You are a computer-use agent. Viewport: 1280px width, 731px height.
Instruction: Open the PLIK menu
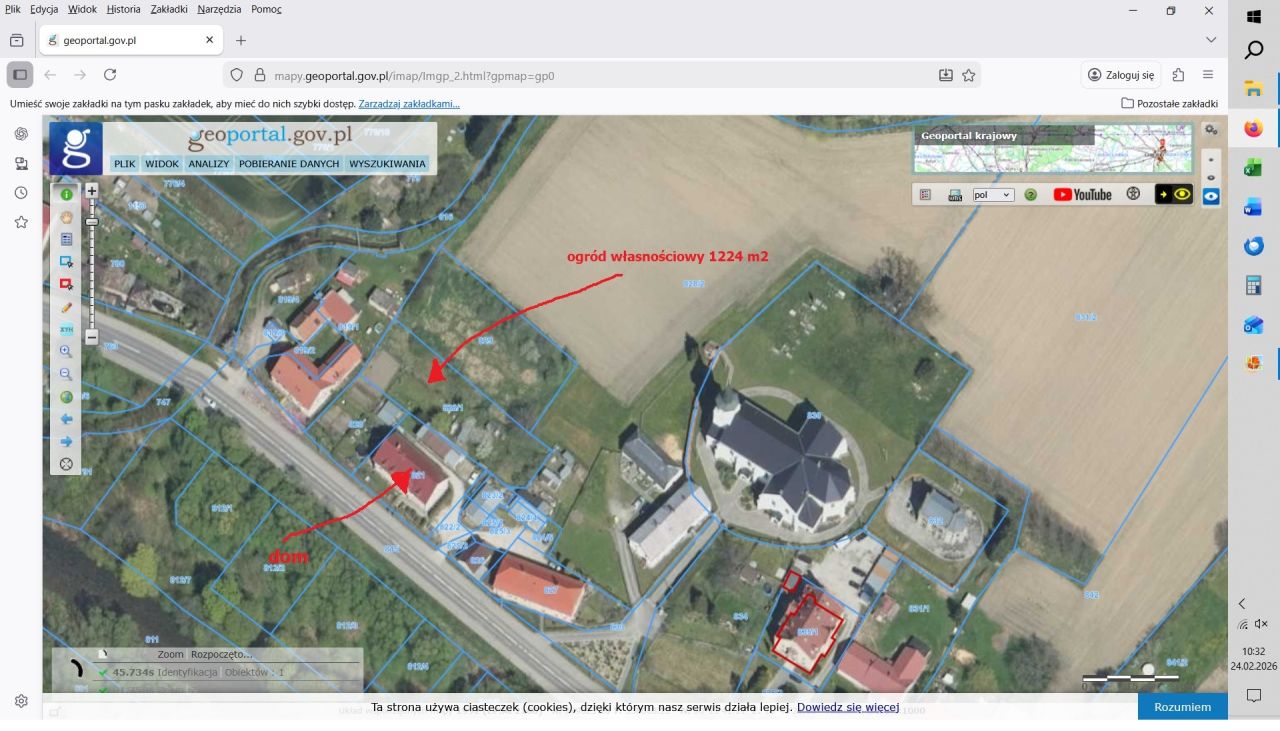point(125,164)
